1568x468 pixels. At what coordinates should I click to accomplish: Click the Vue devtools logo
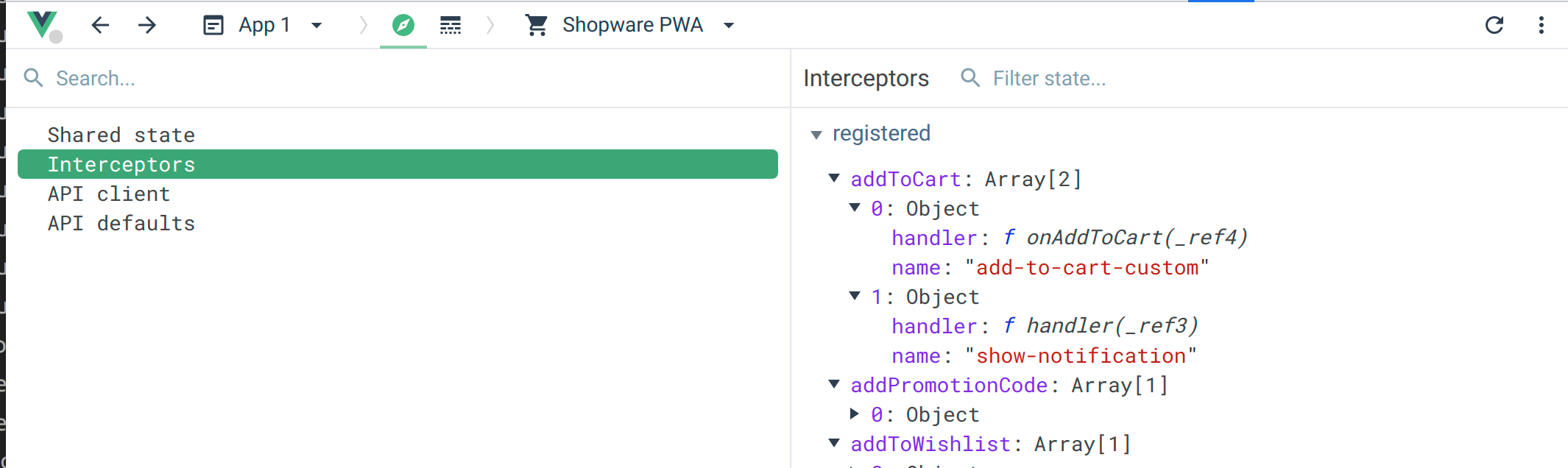tap(42, 24)
